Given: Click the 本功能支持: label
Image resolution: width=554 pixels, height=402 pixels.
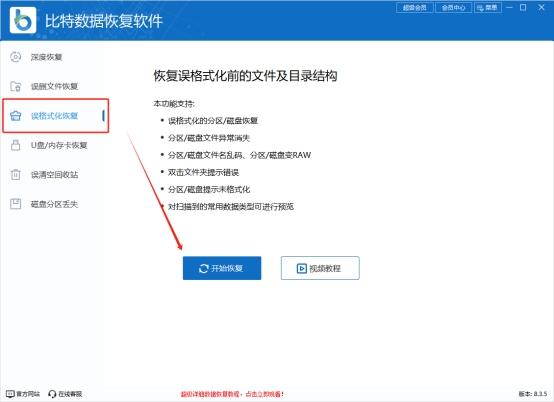Looking at the screenshot, I should click(174, 104).
